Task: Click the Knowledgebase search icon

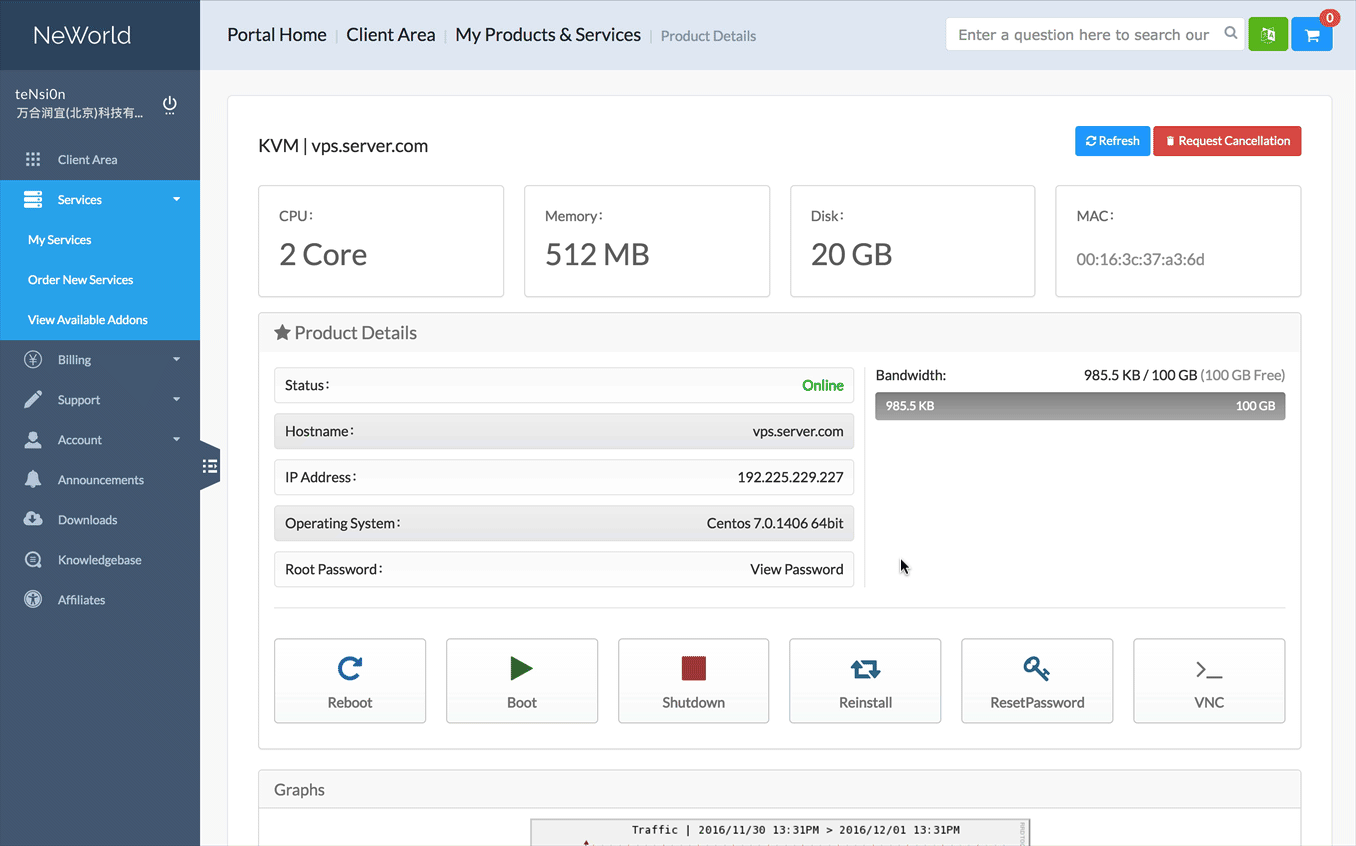Action: pos(33,559)
